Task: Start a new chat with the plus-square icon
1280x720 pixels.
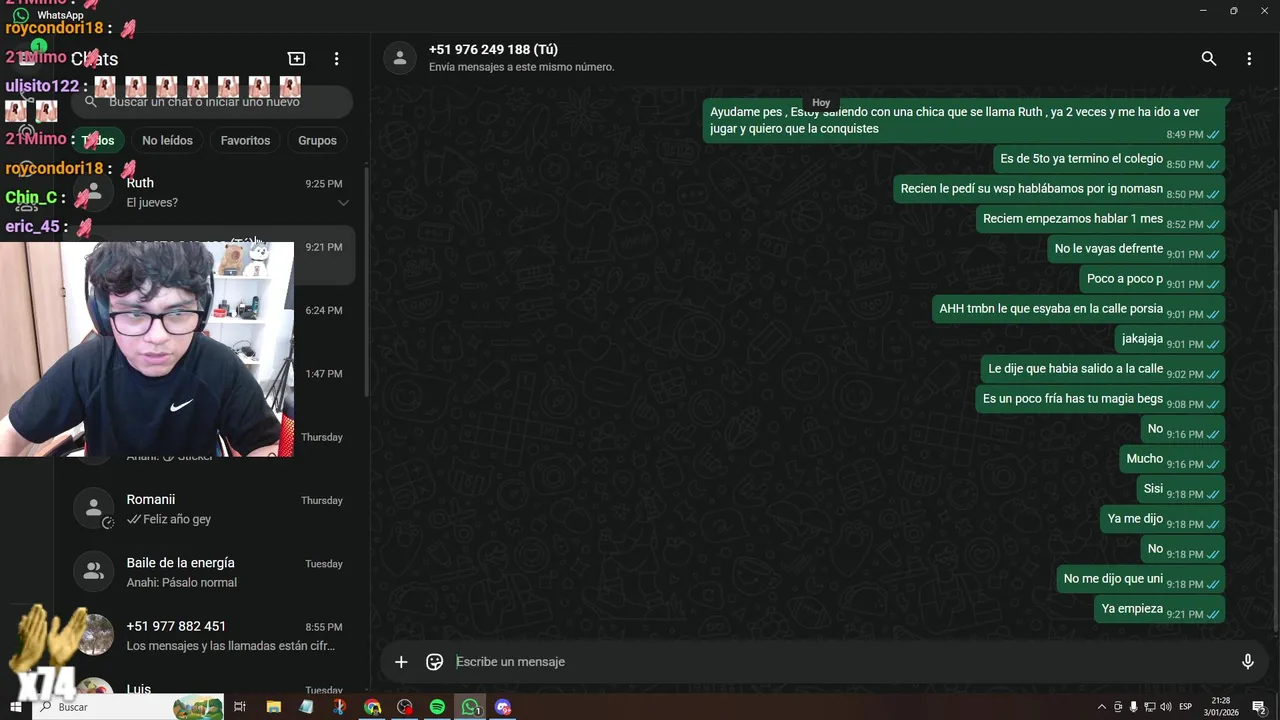Action: (296, 59)
